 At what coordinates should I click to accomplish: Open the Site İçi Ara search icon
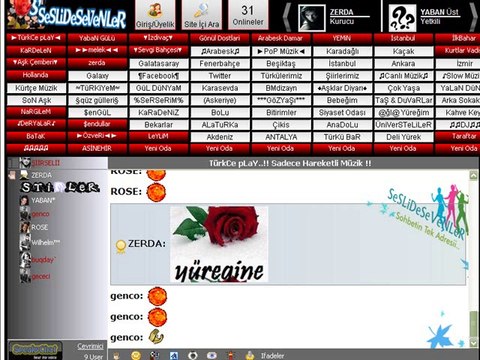[202, 15]
